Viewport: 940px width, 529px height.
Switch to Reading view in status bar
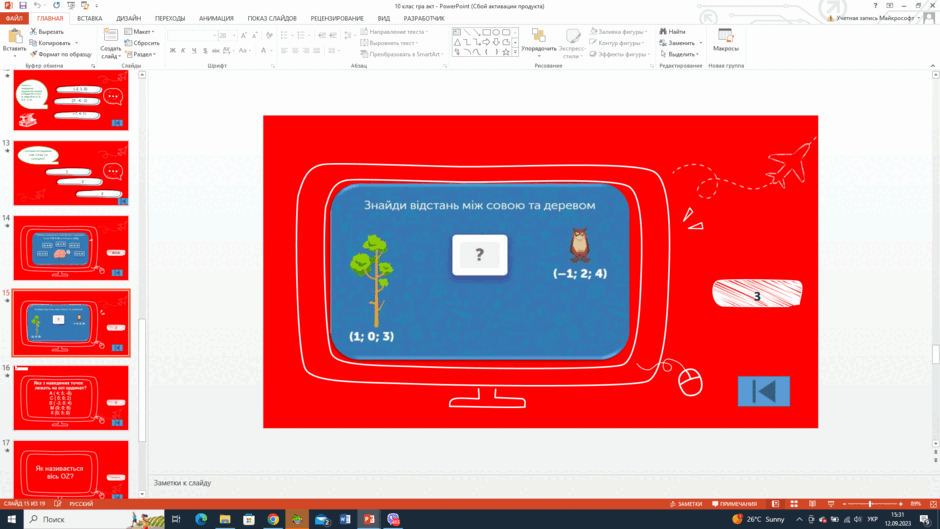(x=812, y=504)
